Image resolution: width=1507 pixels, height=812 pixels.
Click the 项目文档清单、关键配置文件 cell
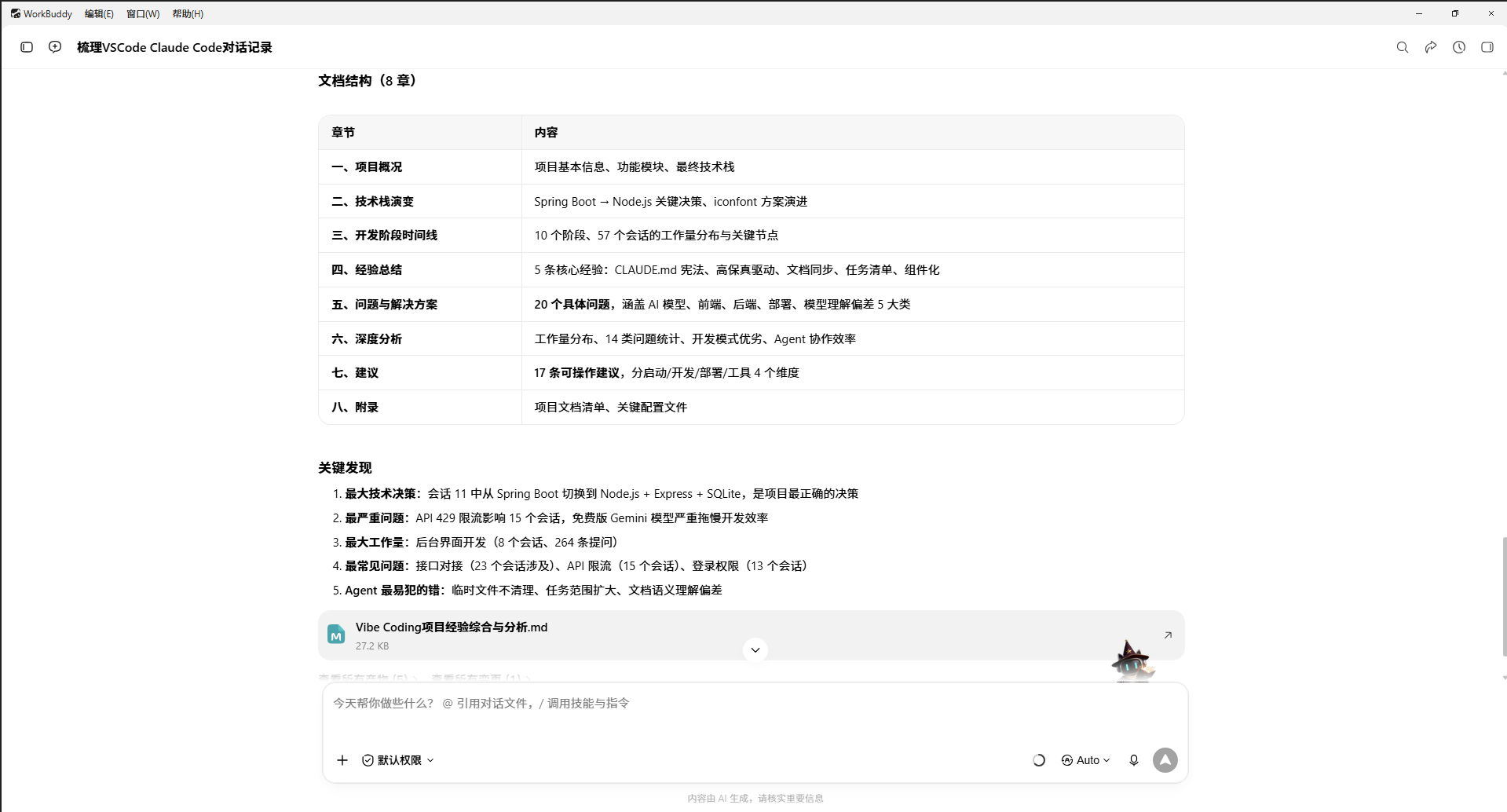coord(853,408)
